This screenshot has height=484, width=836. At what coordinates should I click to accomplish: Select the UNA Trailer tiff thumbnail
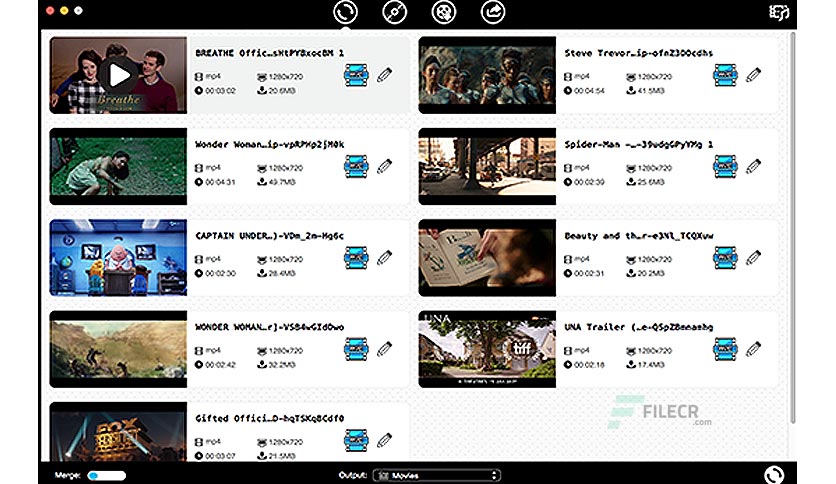487,349
